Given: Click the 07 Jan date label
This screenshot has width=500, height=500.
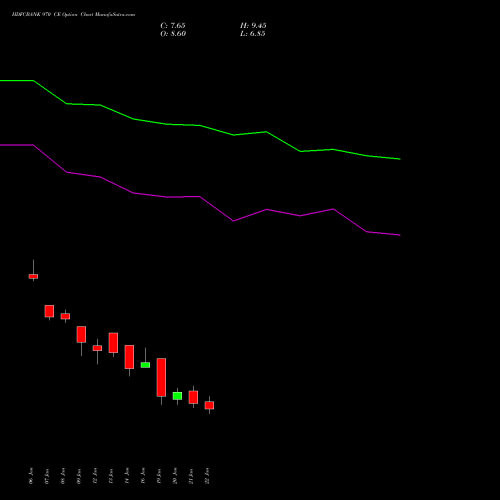Looking at the screenshot, I should coord(47,476).
